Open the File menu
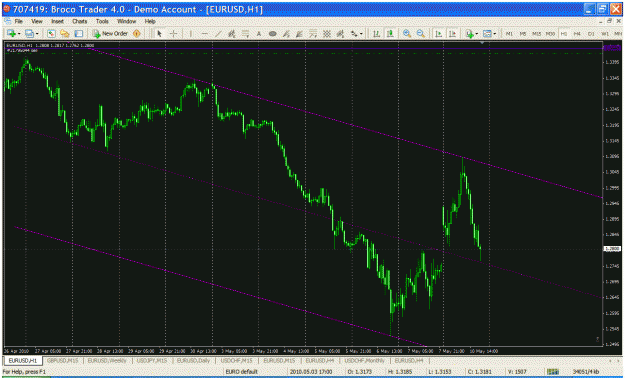 point(19,21)
